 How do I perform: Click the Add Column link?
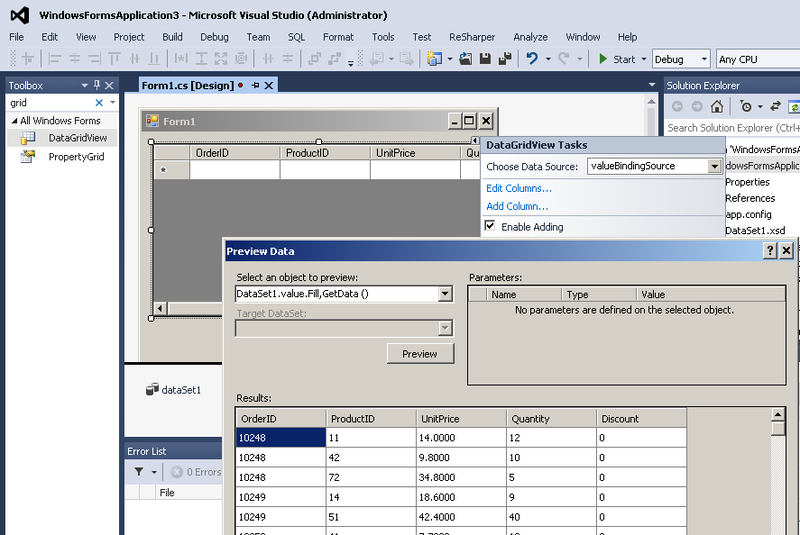(x=517, y=206)
